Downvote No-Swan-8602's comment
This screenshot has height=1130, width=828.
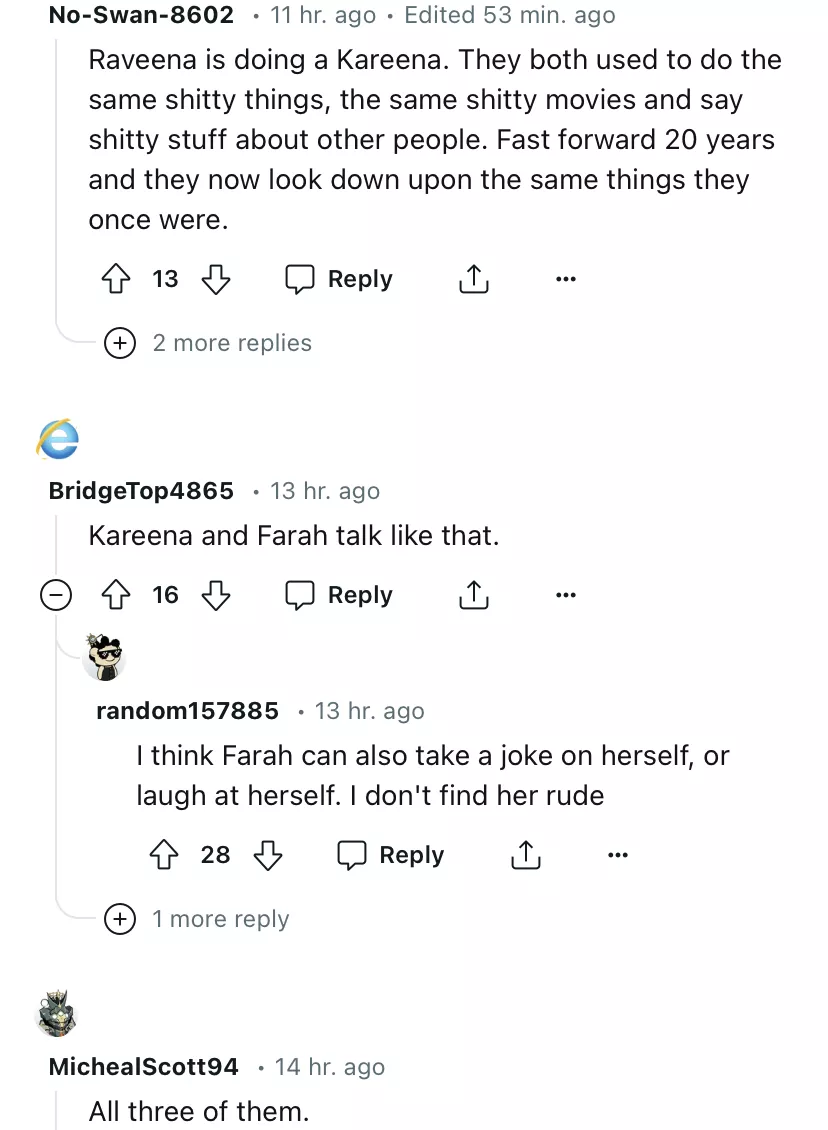tap(216, 280)
